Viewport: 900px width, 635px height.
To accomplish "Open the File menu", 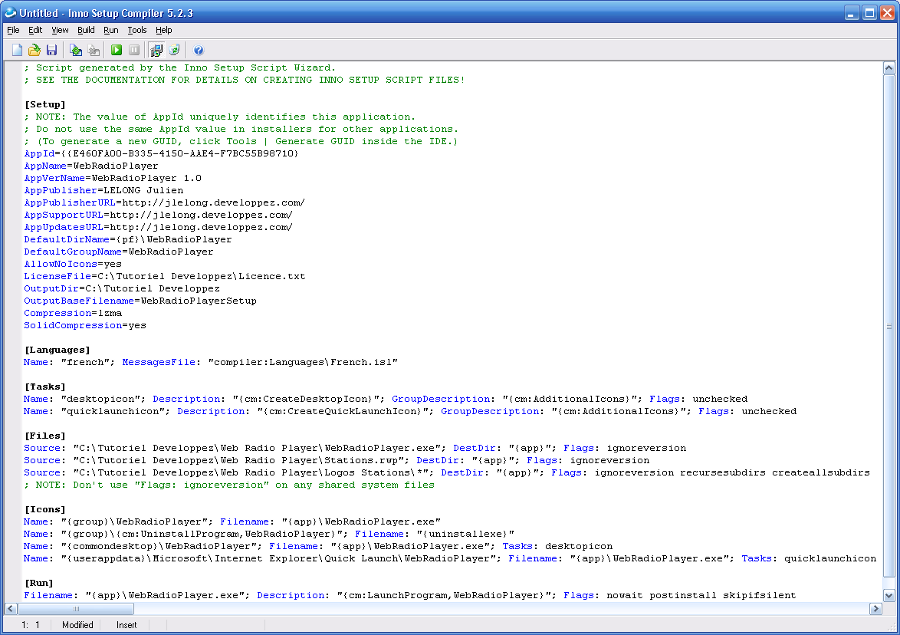I will pyautogui.click(x=13, y=30).
